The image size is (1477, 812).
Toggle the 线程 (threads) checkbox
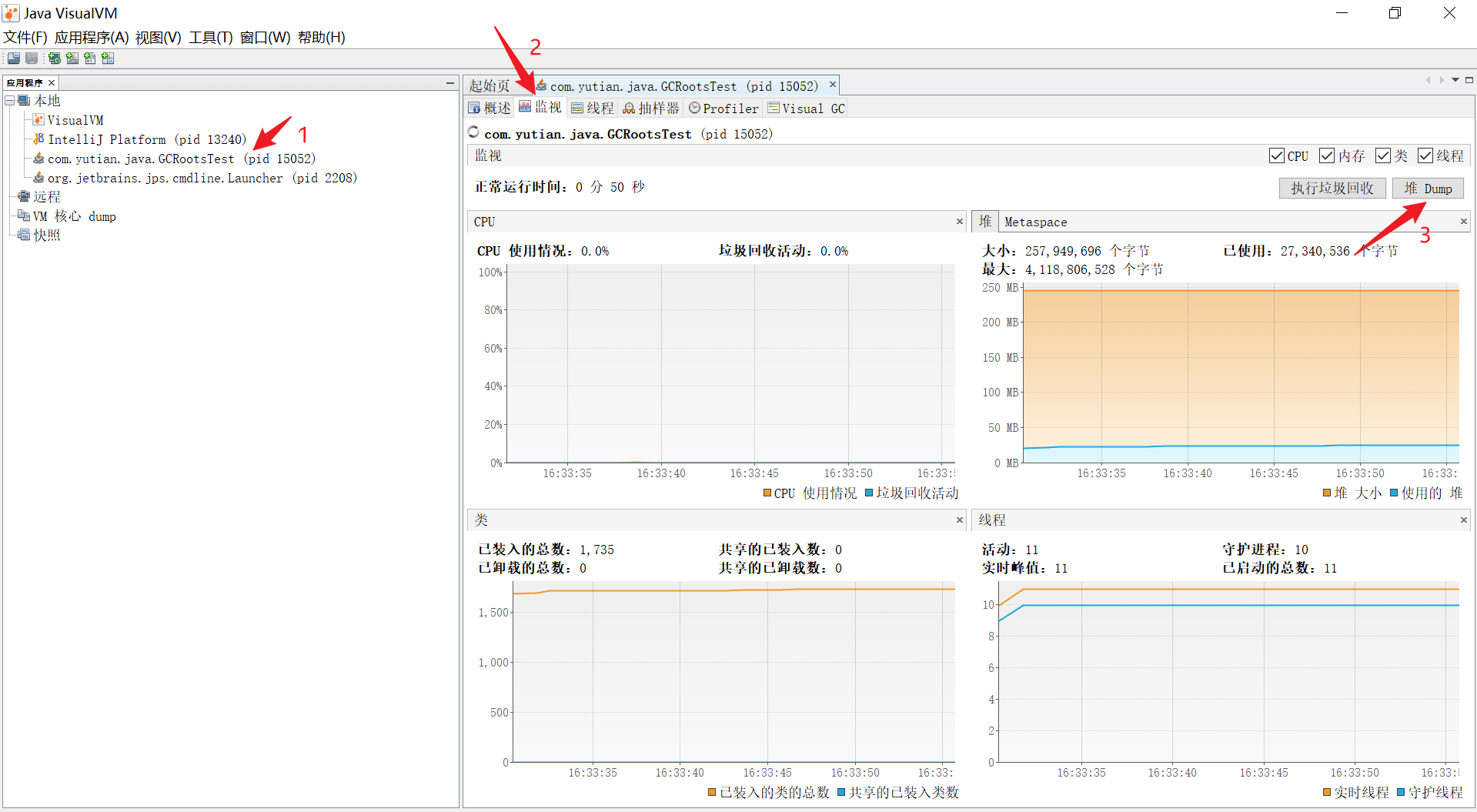click(x=1425, y=155)
